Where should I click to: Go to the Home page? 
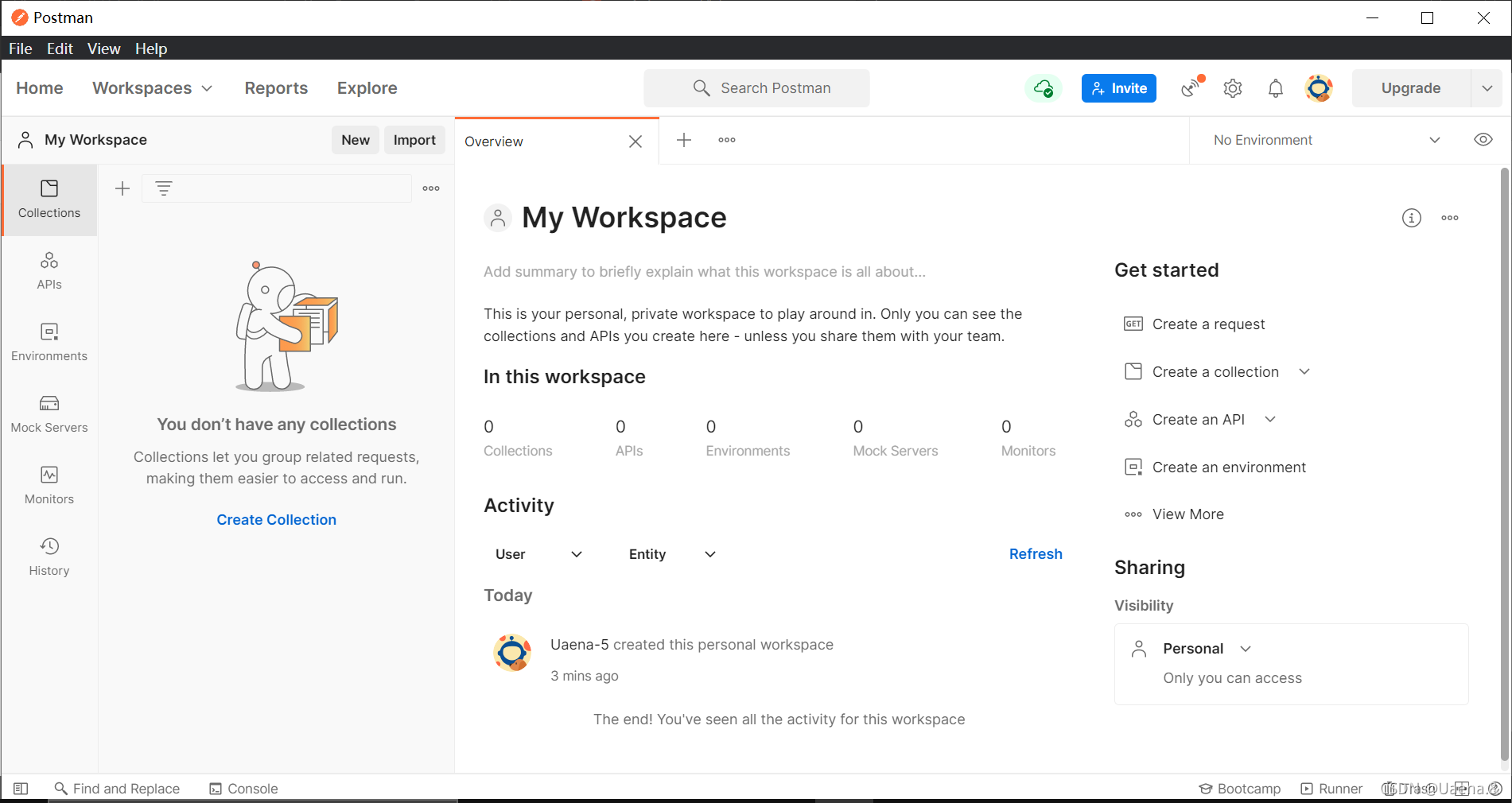coord(40,88)
